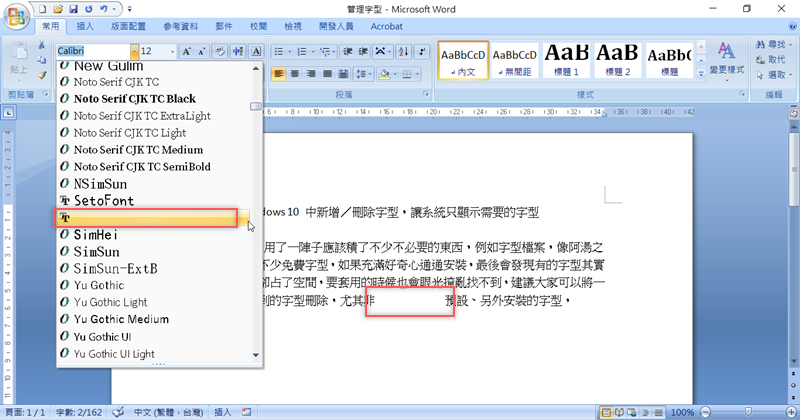Viewport: 800px width, 420px height.
Task: Open the 校閱 ribbon tab
Action: click(259, 27)
